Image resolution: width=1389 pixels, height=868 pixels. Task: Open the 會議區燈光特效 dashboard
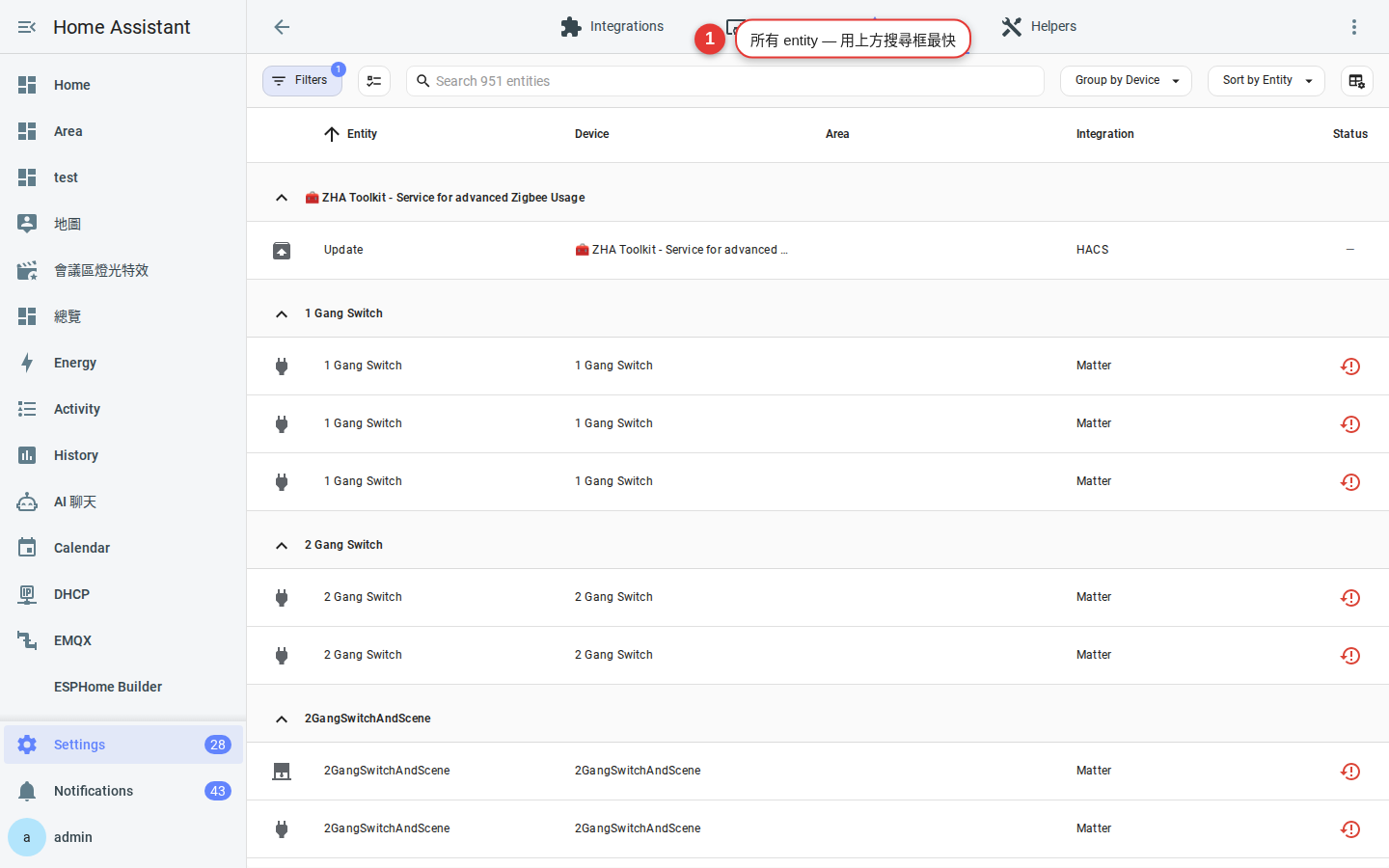[x=123, y=270]
